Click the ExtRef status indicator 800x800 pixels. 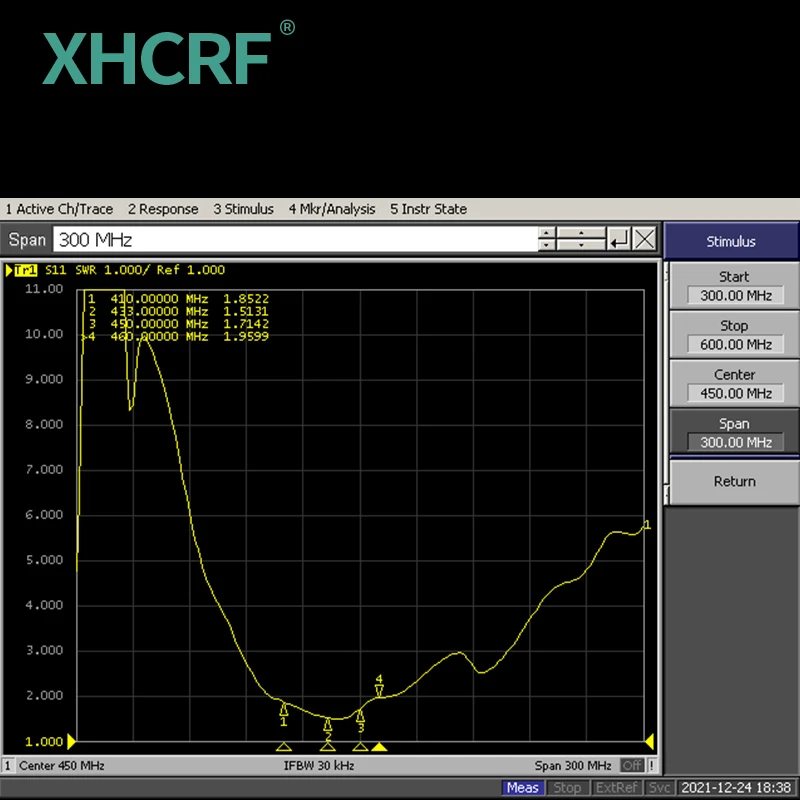tap(616, 788)
